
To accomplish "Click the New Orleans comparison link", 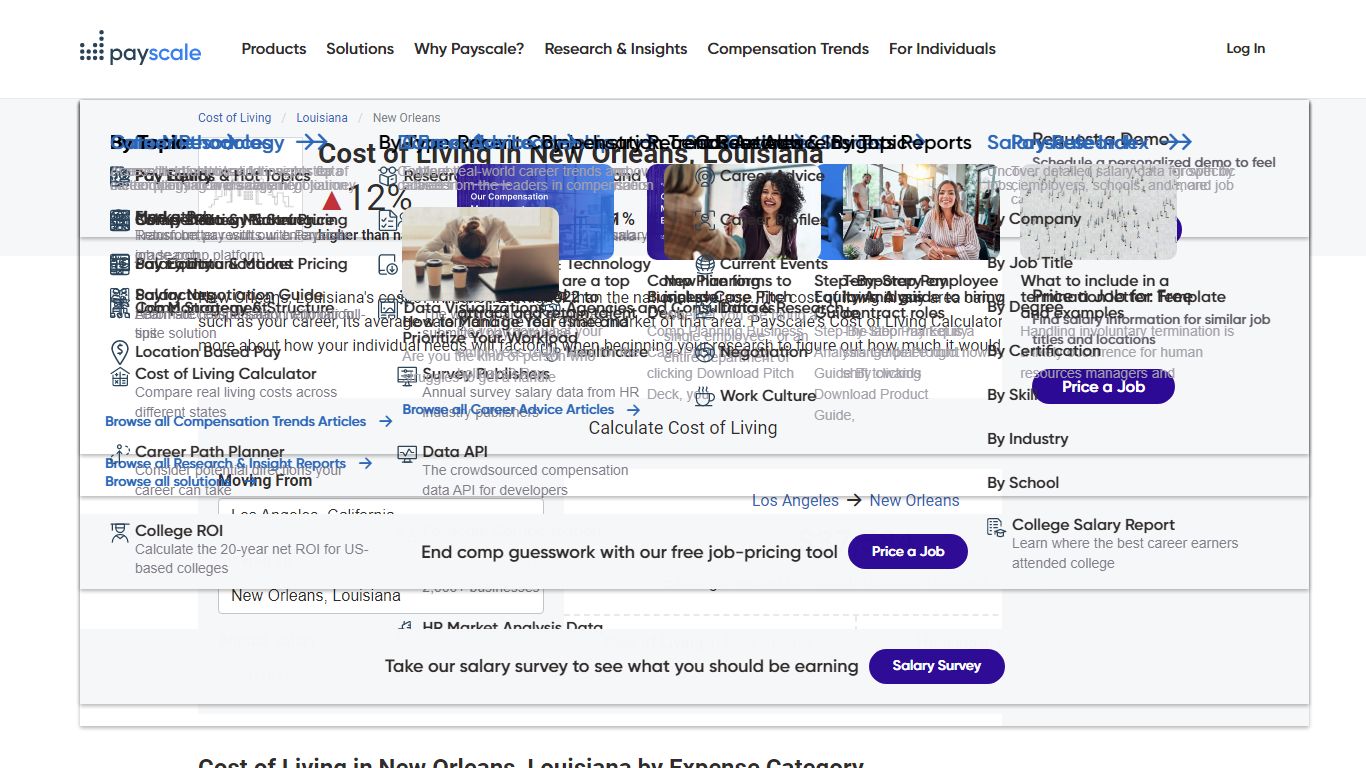I will pos(914,501).
